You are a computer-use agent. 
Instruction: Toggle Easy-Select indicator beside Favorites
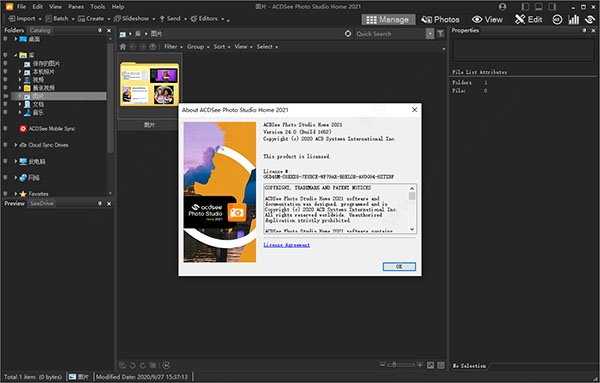(x=5, y=194)
